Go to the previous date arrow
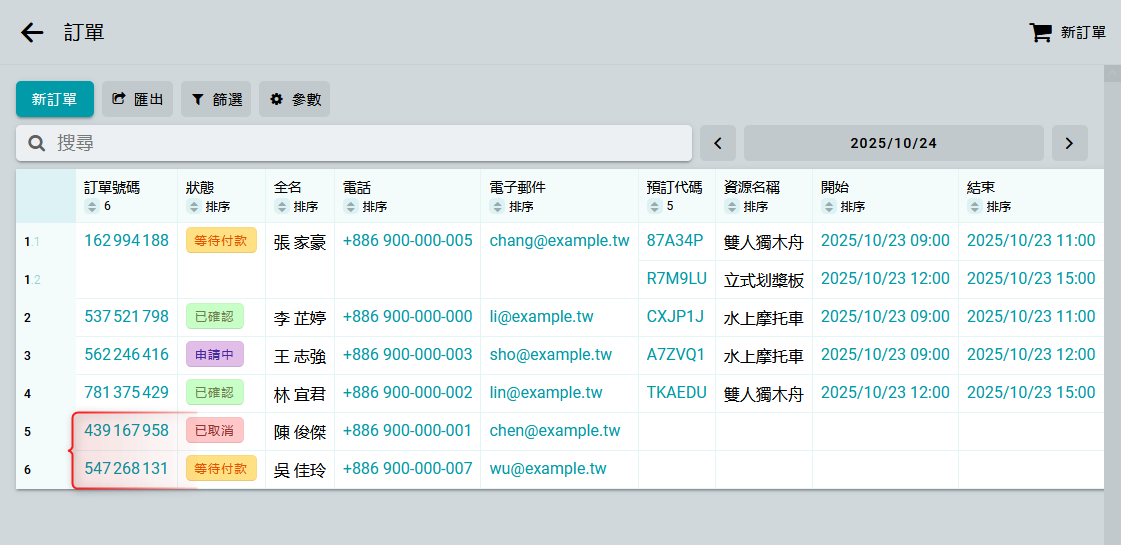1121x545 pixels. [x=718, y=143]
